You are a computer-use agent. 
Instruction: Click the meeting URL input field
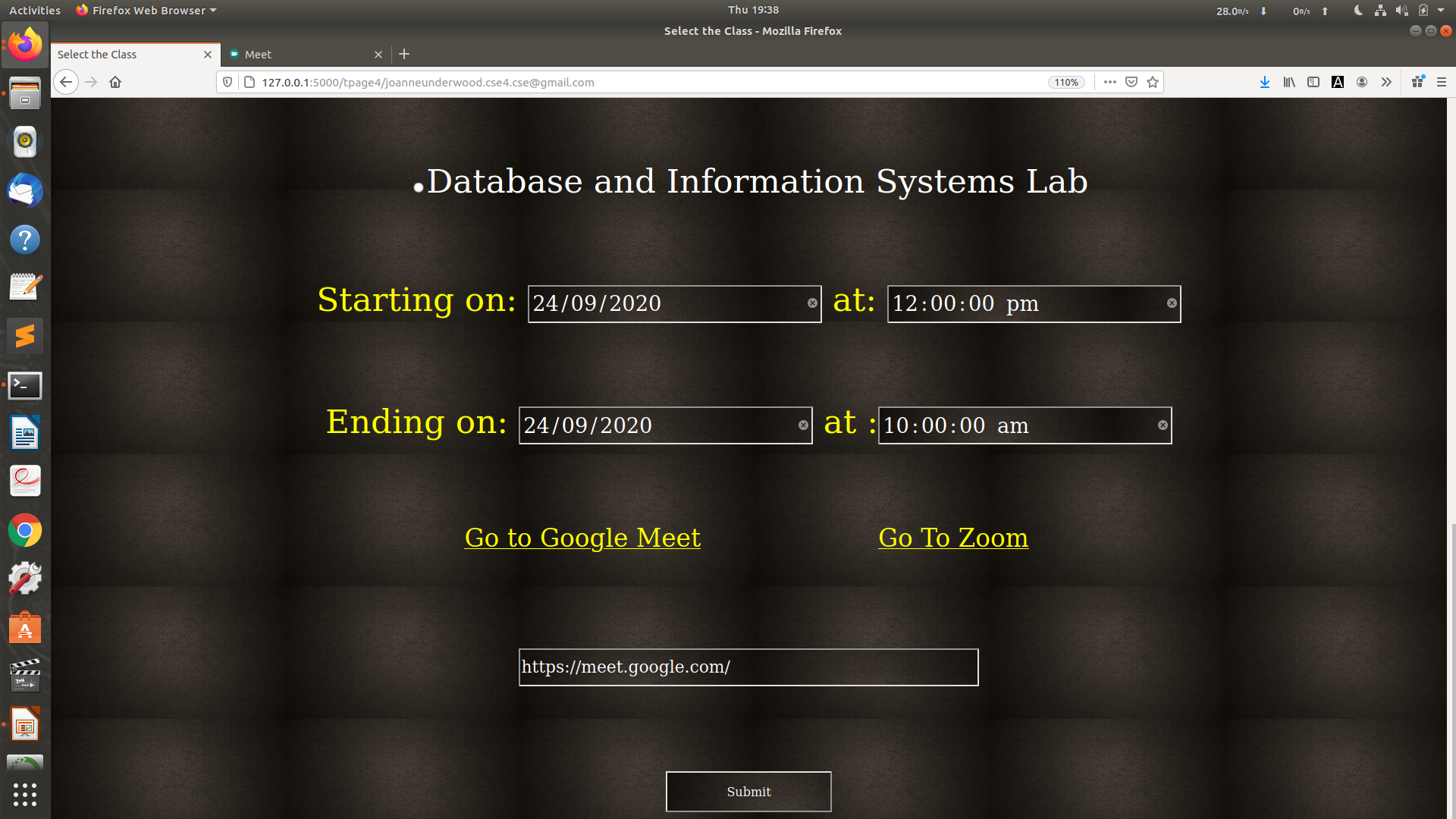pyautogui.click(x=748, y=667)
